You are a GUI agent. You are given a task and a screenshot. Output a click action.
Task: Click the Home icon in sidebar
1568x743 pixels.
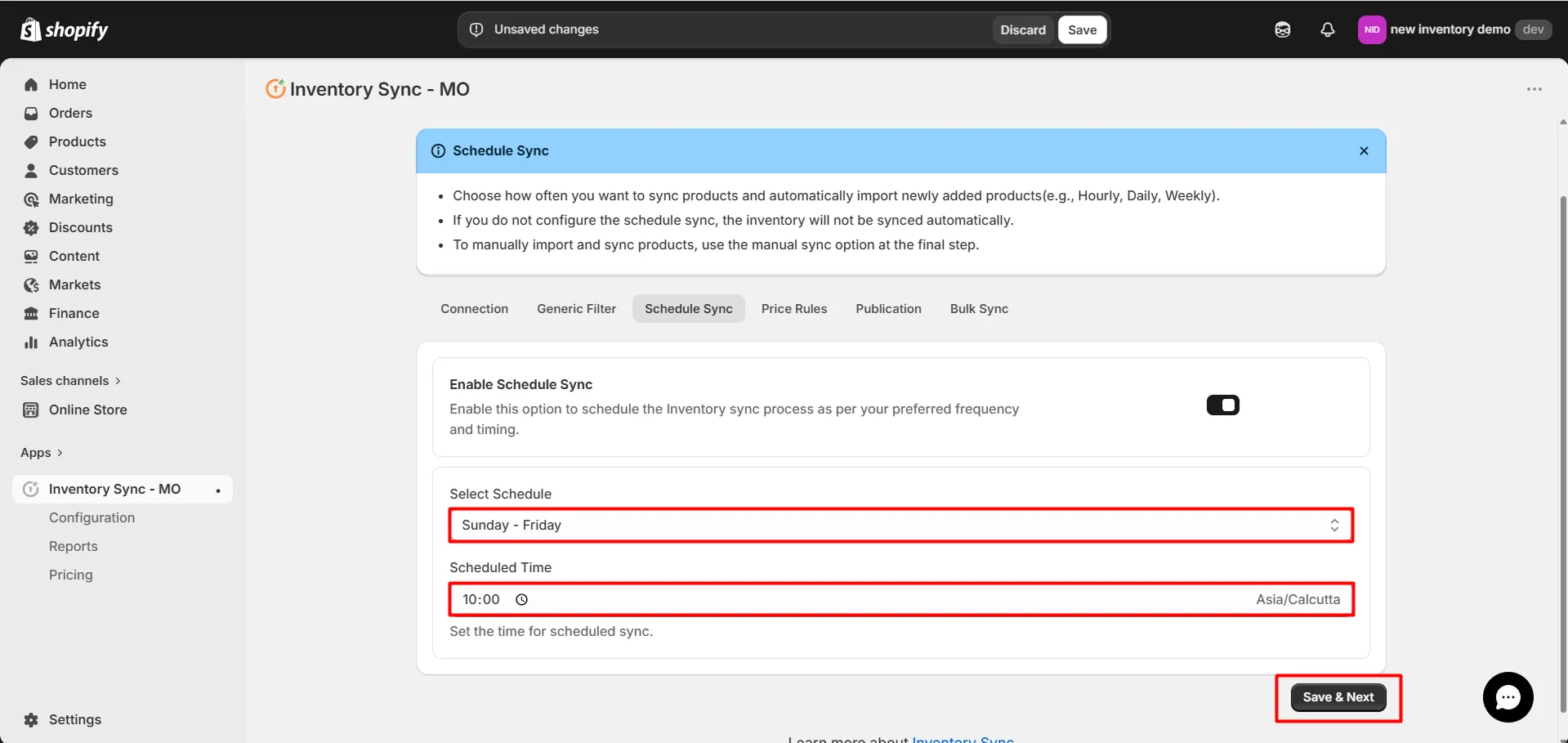[x=30, y=84]
